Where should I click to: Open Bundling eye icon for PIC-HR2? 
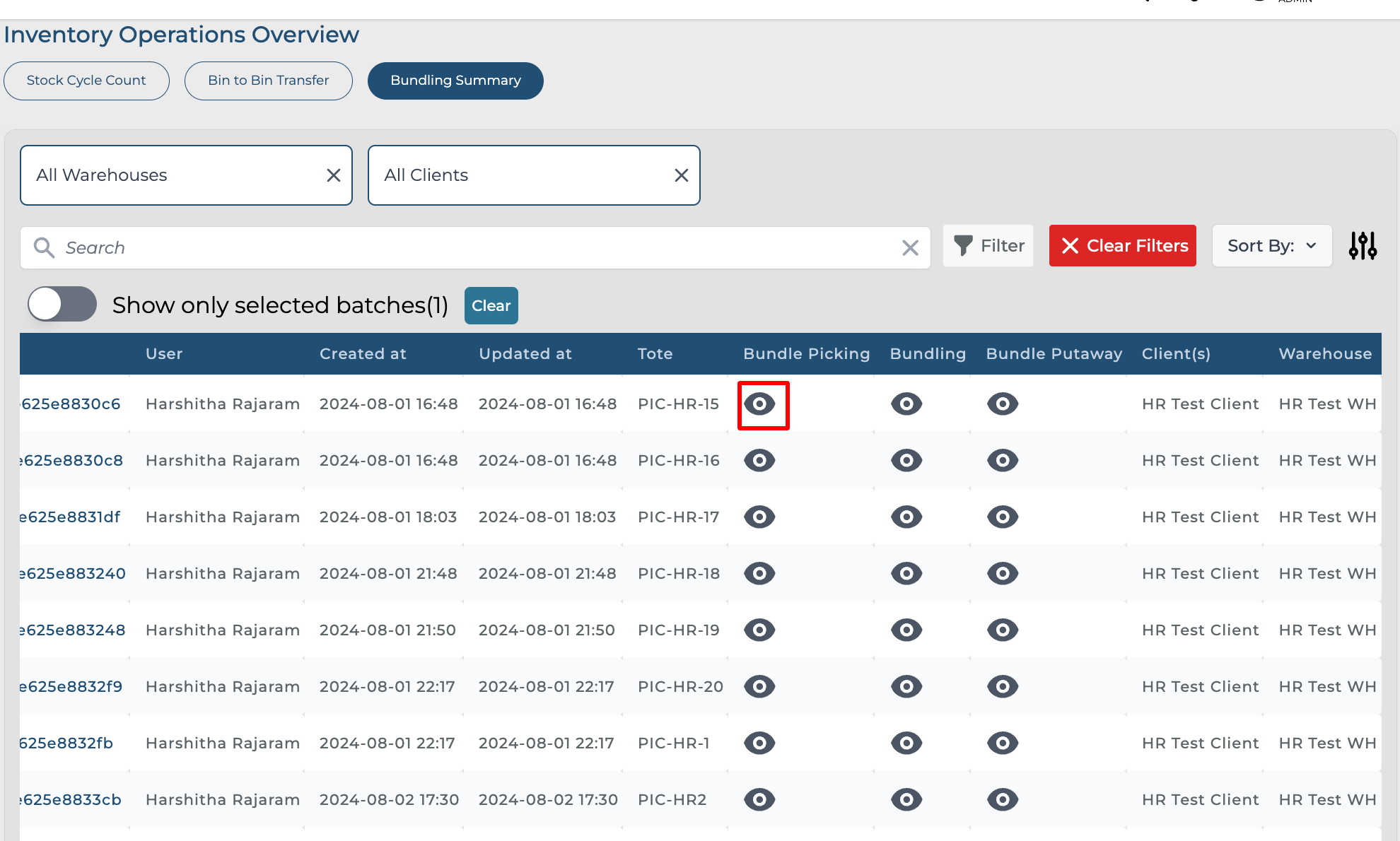[906, 800]
